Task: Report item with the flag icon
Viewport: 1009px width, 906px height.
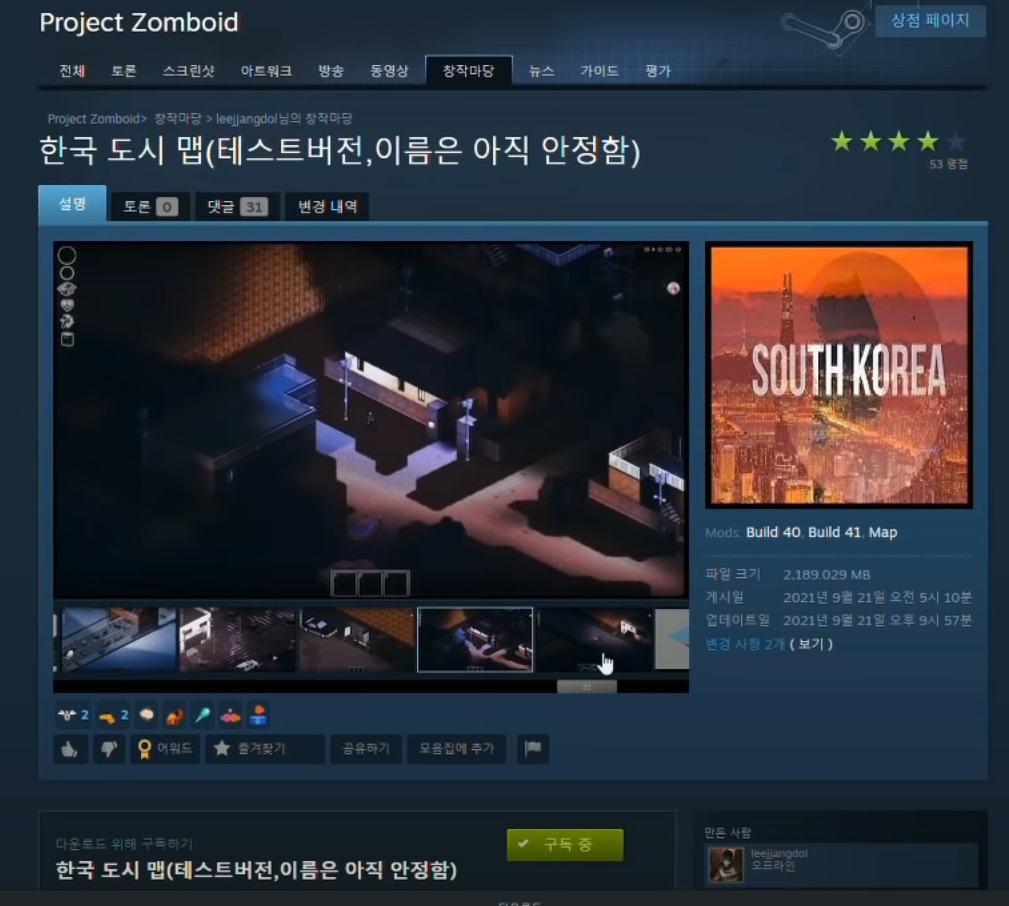Action: coord(533,749)
